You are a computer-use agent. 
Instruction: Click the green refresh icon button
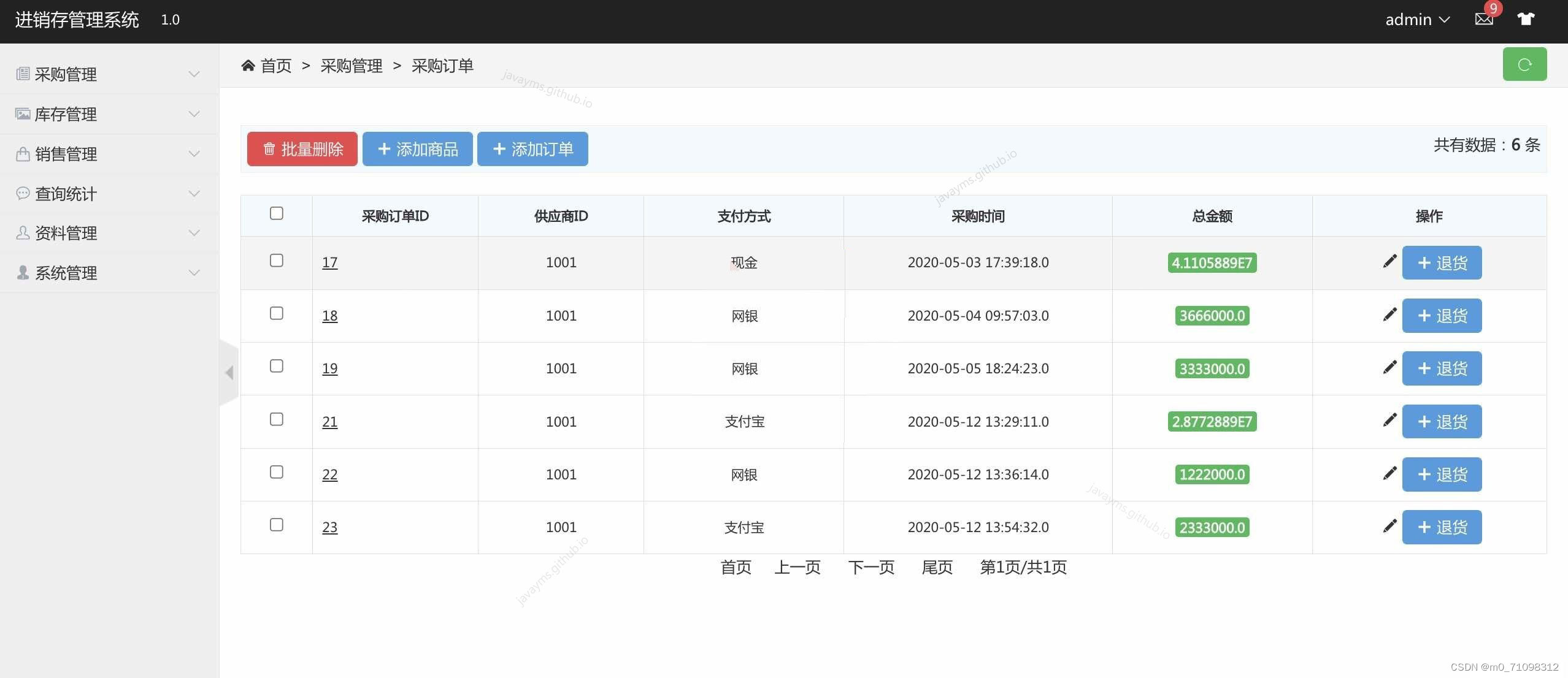[1524, 64]
